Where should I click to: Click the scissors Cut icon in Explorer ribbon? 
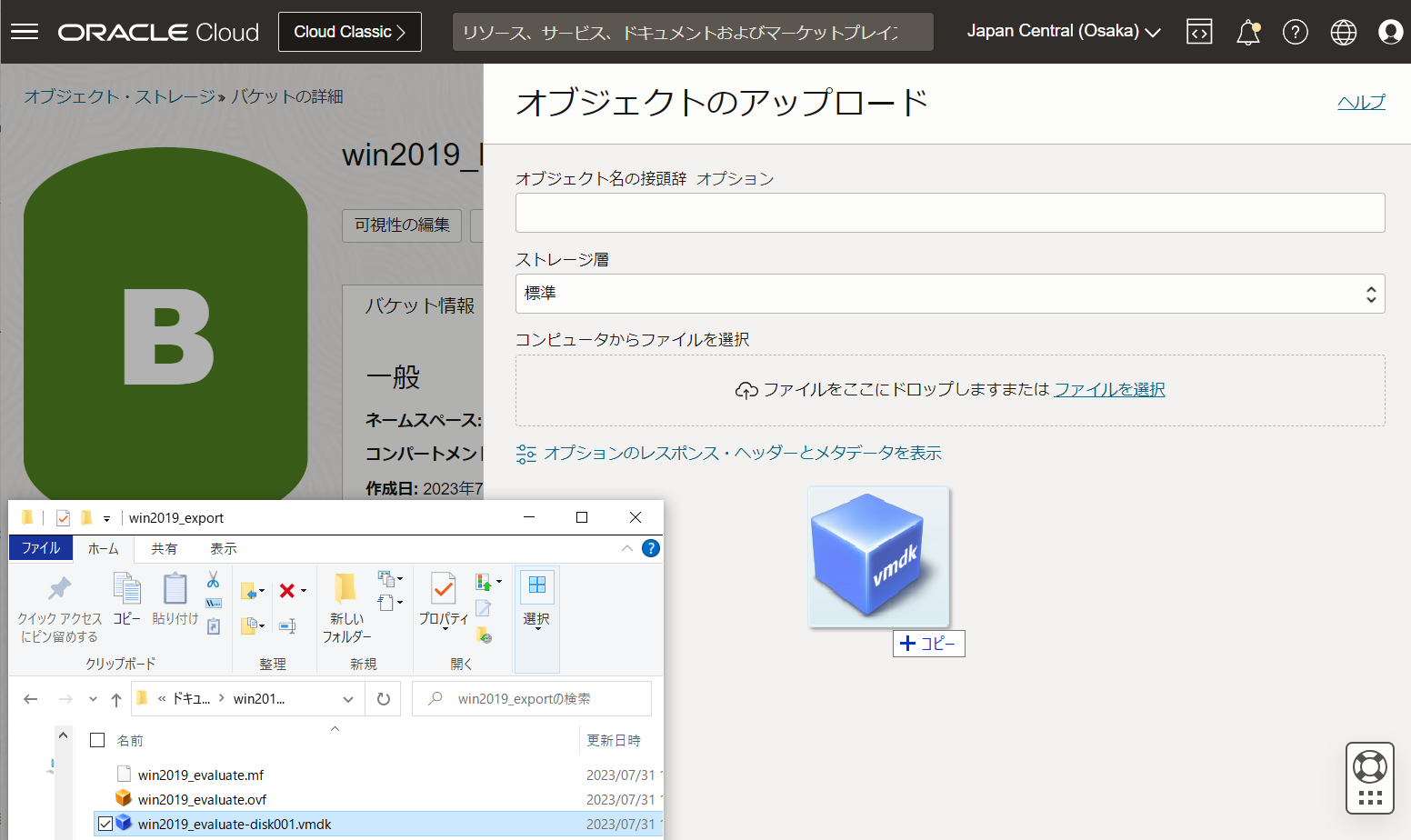click(x=213, y=580)
